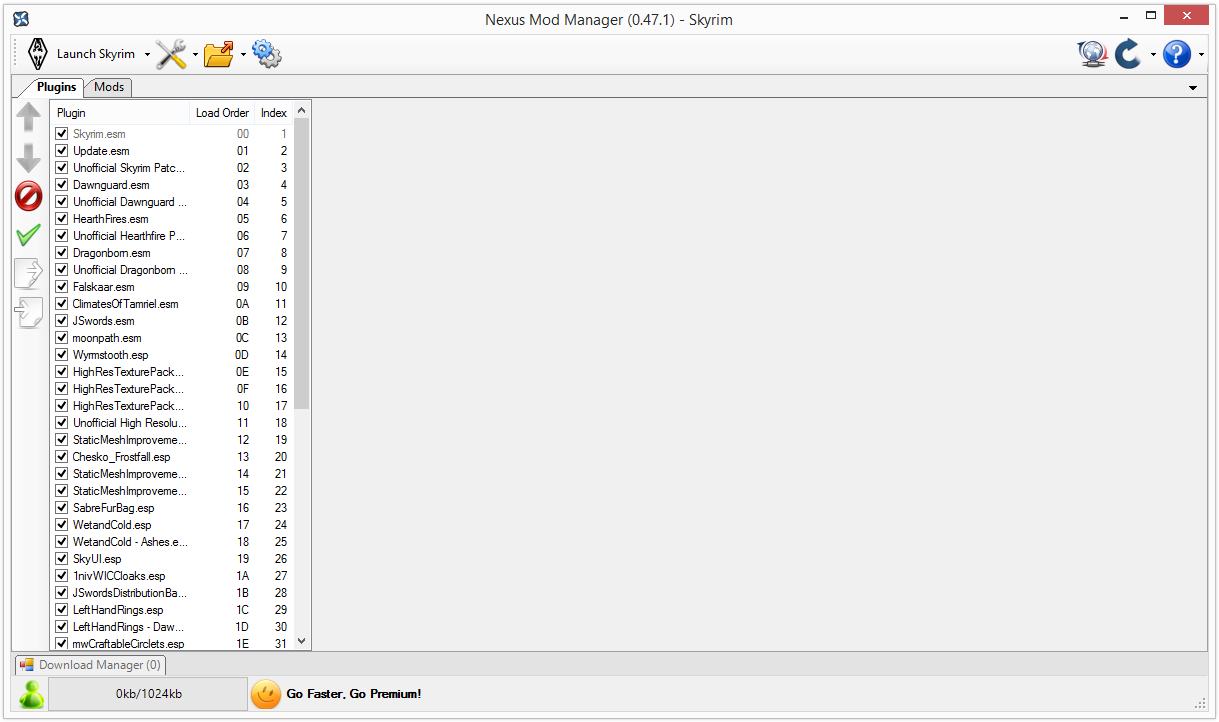Sort by the Index column header
Image resolution: width=1219 pixels, height=722 pixels.
pyautogui.click(x=274, y=113)
